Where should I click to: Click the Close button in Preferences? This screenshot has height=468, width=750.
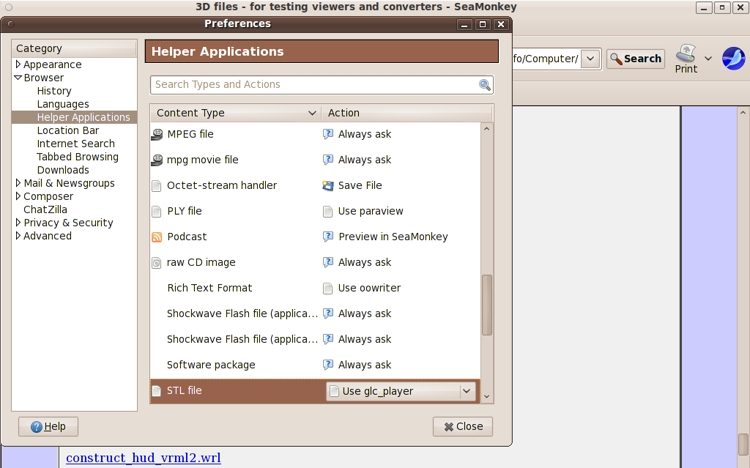point(462,426)
